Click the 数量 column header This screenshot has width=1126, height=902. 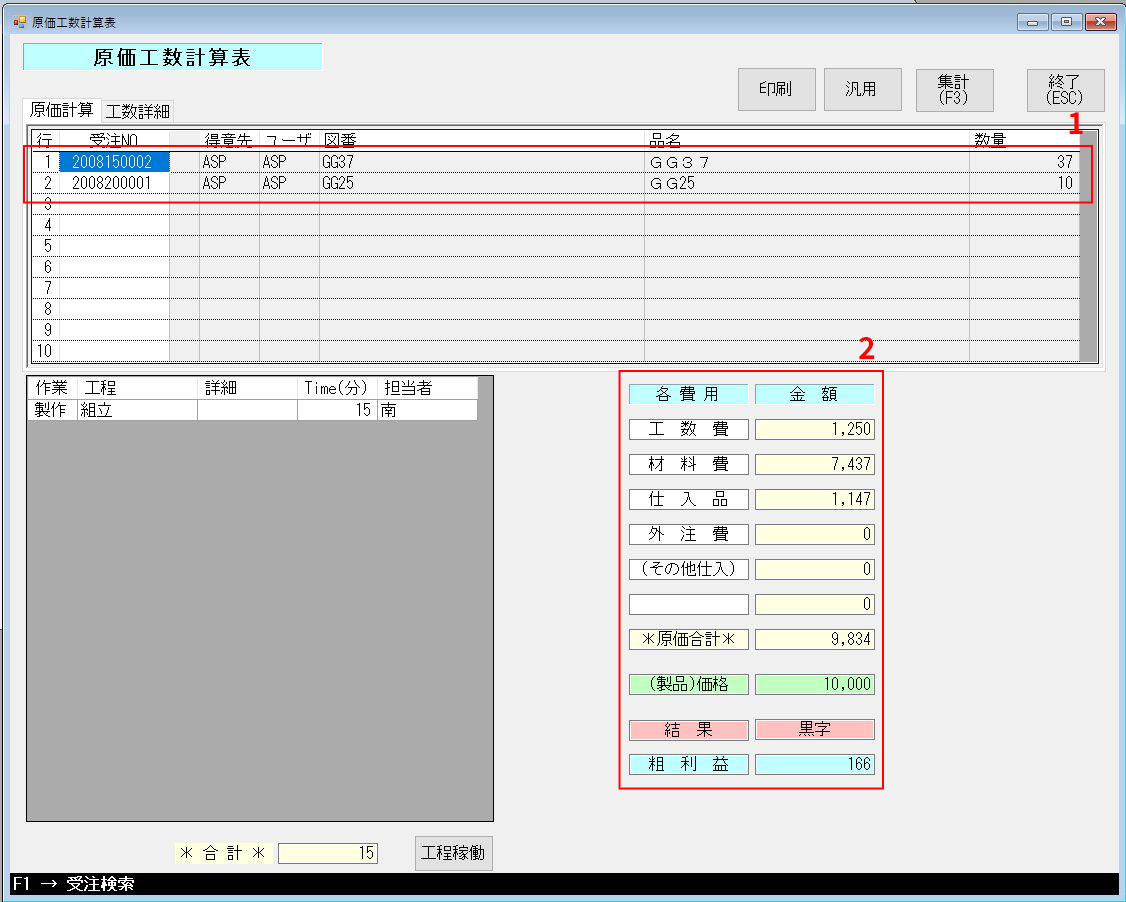tap(1024, 140)
